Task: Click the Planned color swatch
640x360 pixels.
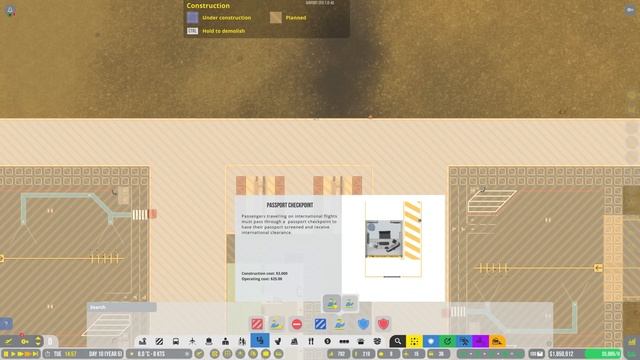Action: 276,18
